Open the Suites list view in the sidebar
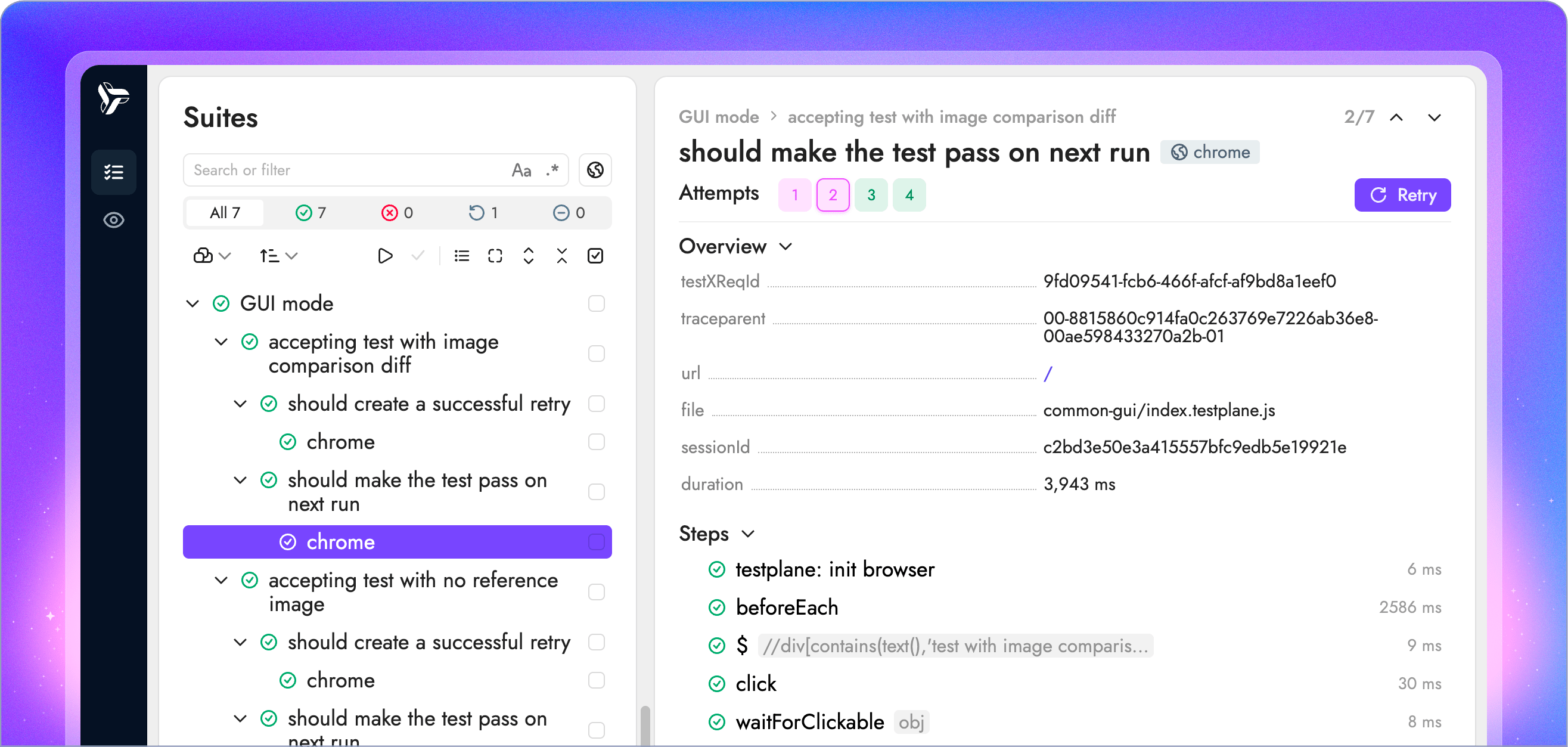This screenshot has width=1568, height=747. click(114, 172)
